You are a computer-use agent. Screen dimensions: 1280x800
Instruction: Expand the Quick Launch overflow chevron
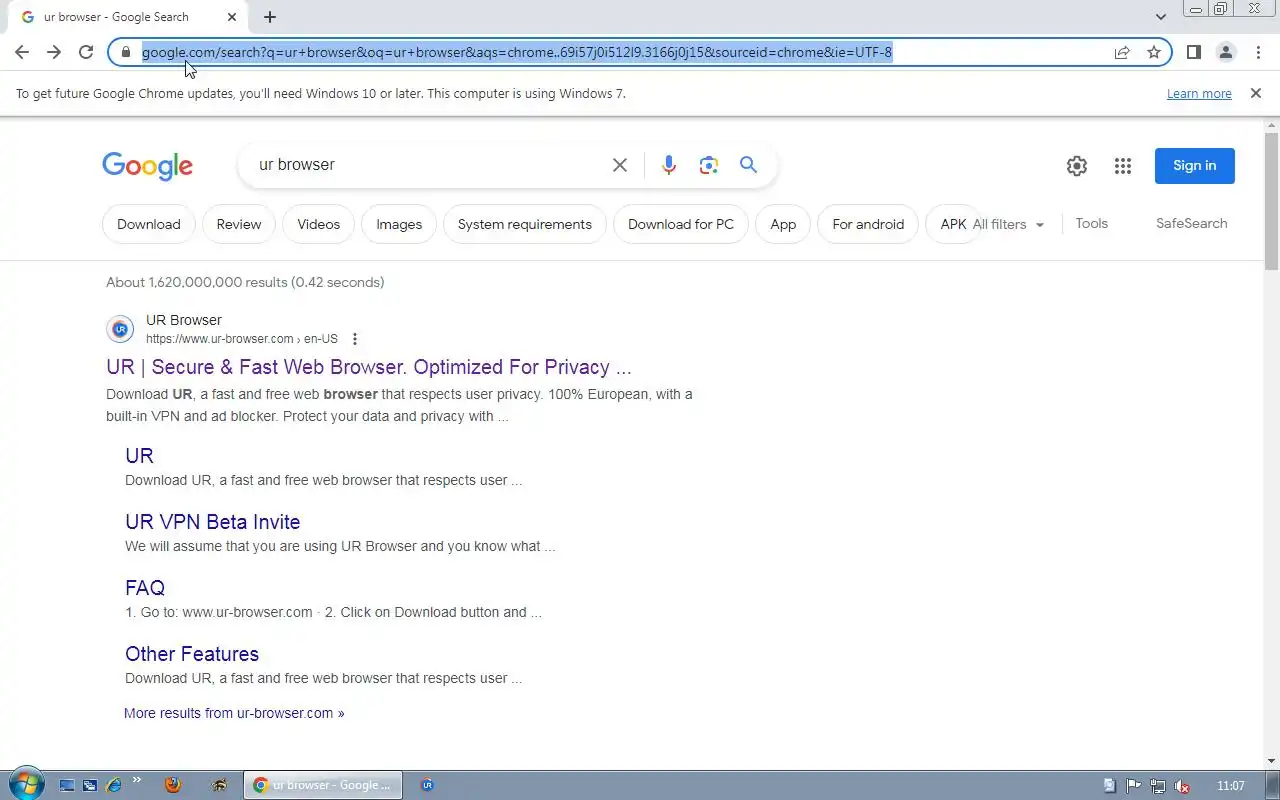pyautogui.click(x=136, y=781)
